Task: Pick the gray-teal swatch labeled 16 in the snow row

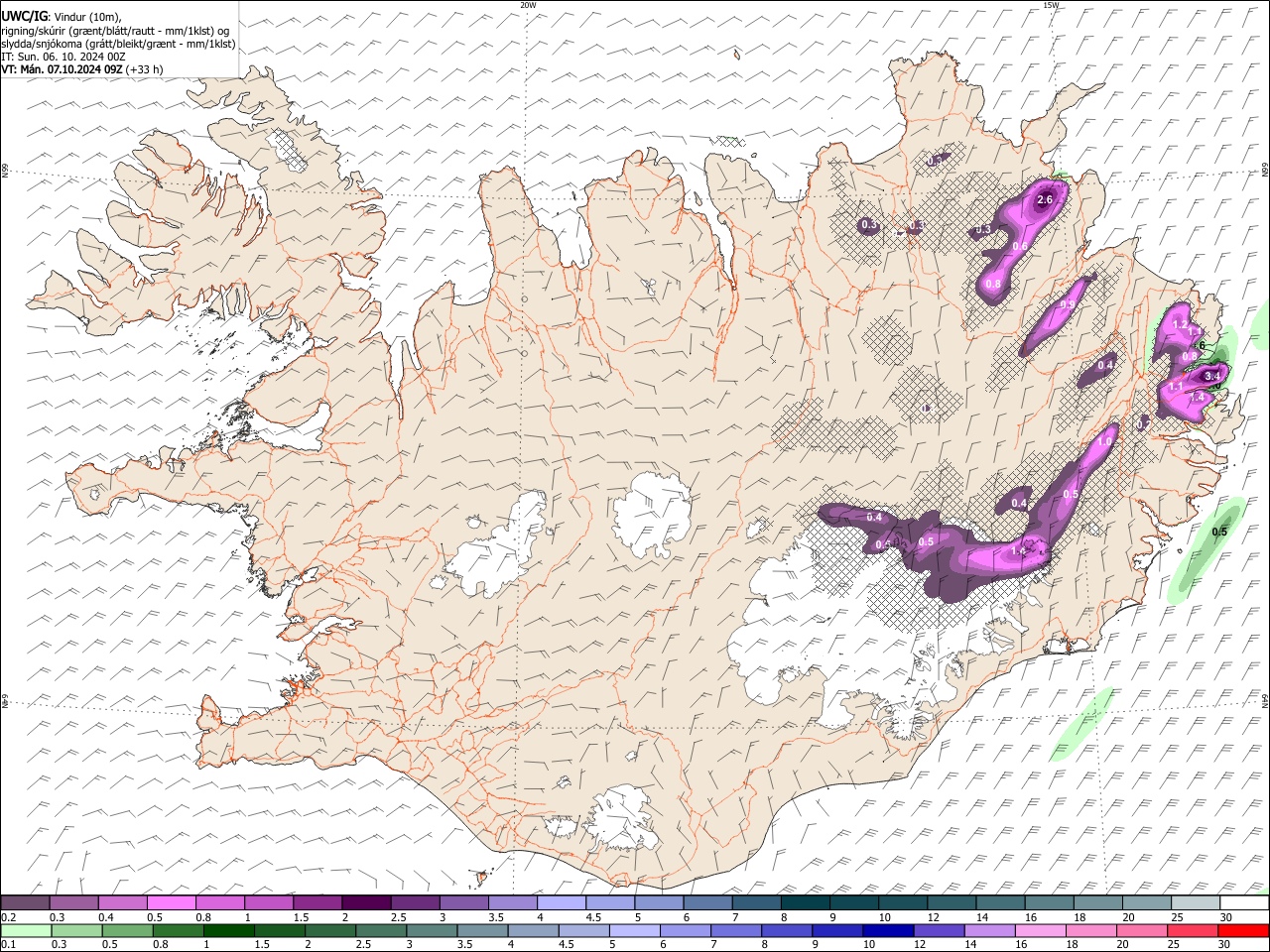Action: coord(1049,902)
